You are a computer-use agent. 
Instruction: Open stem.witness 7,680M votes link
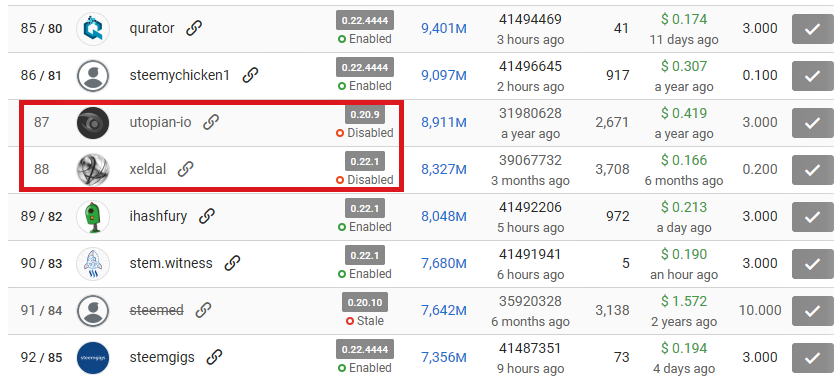click(x=444, y=264)
